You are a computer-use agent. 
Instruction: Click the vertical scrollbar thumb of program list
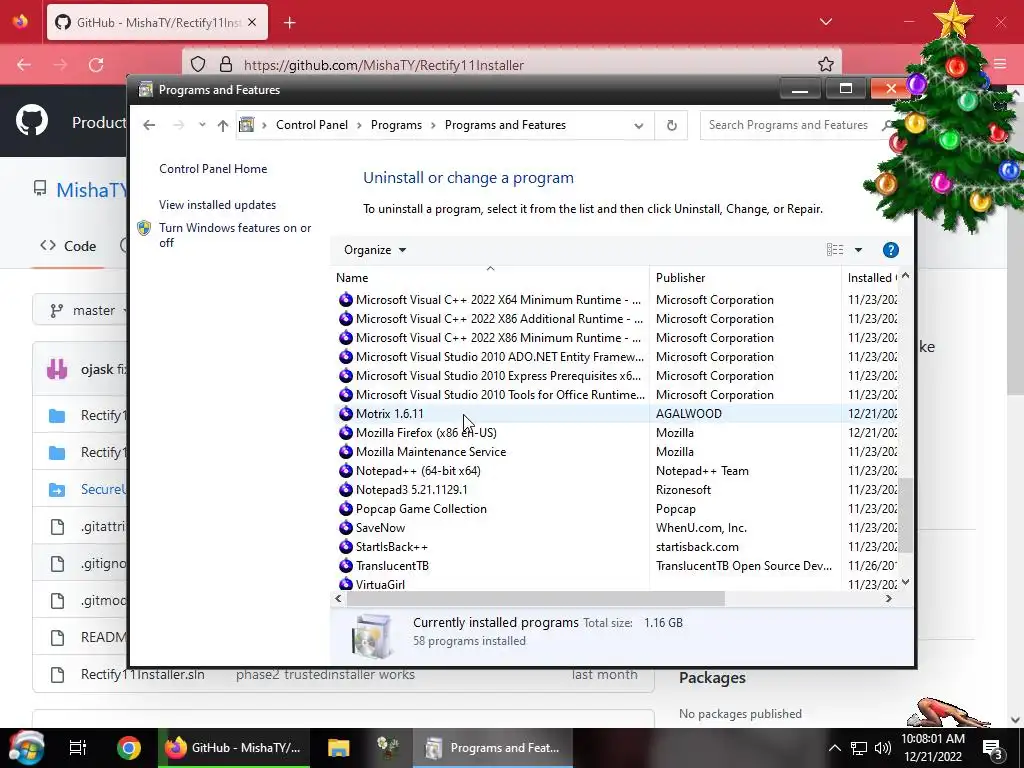coord(905,516)
